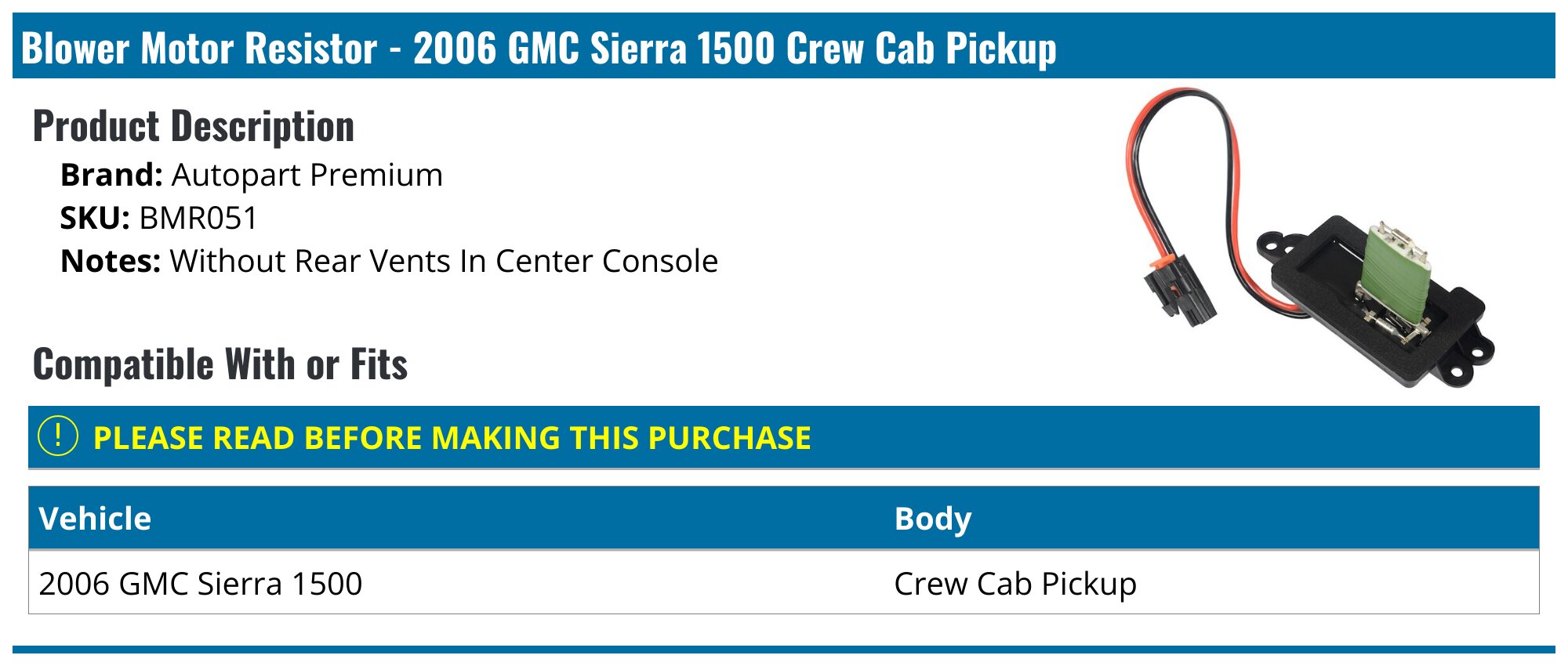Click the Body column header

[932, 519]
